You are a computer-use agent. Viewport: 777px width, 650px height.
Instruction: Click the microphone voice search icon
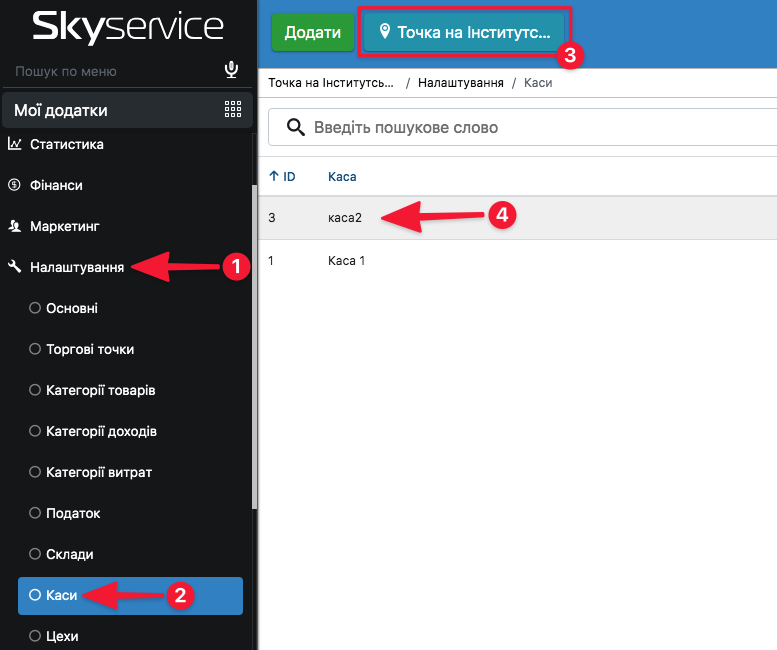(x=231, y=70)
